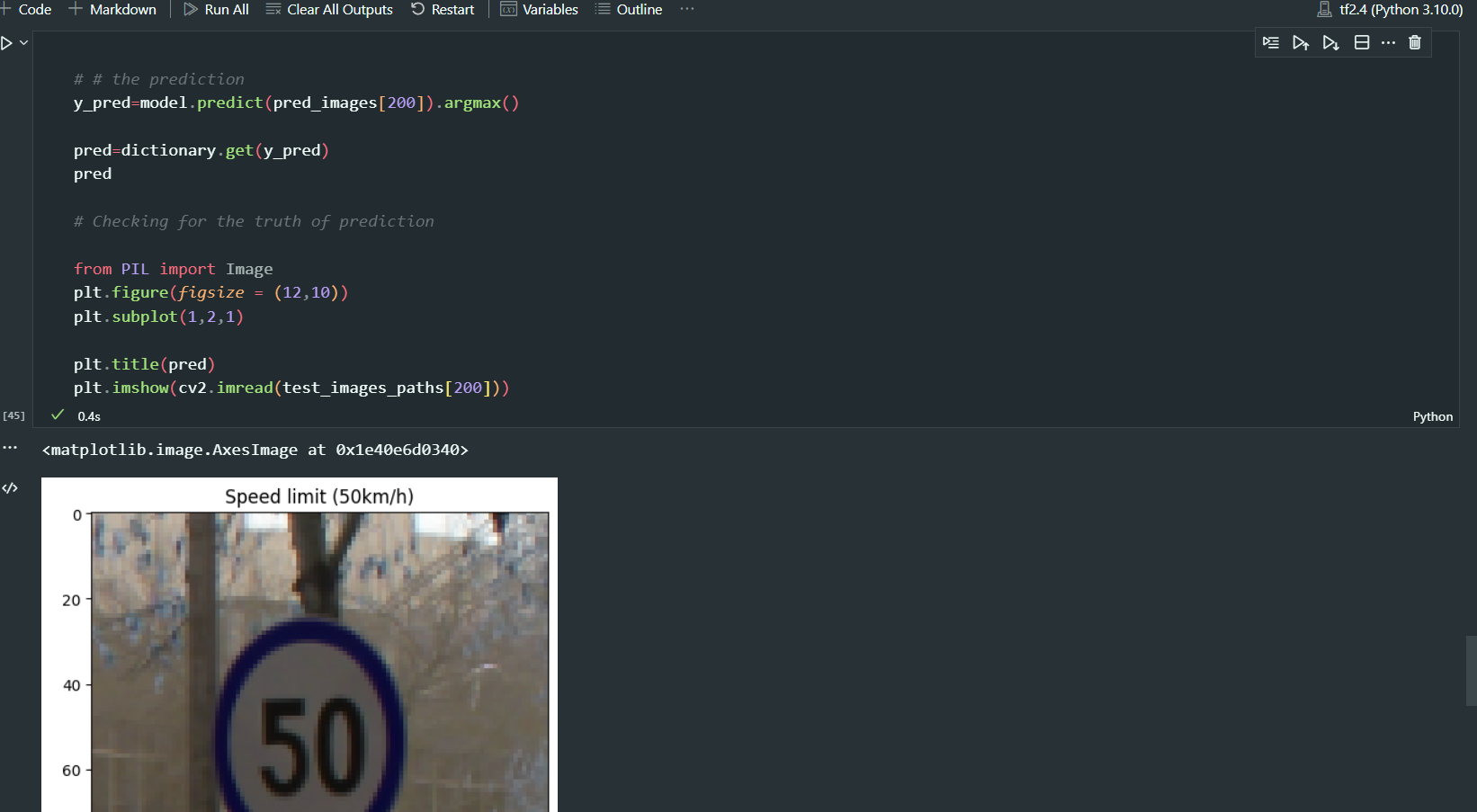
Task: Open the Variables viewer
Action: 539,10
